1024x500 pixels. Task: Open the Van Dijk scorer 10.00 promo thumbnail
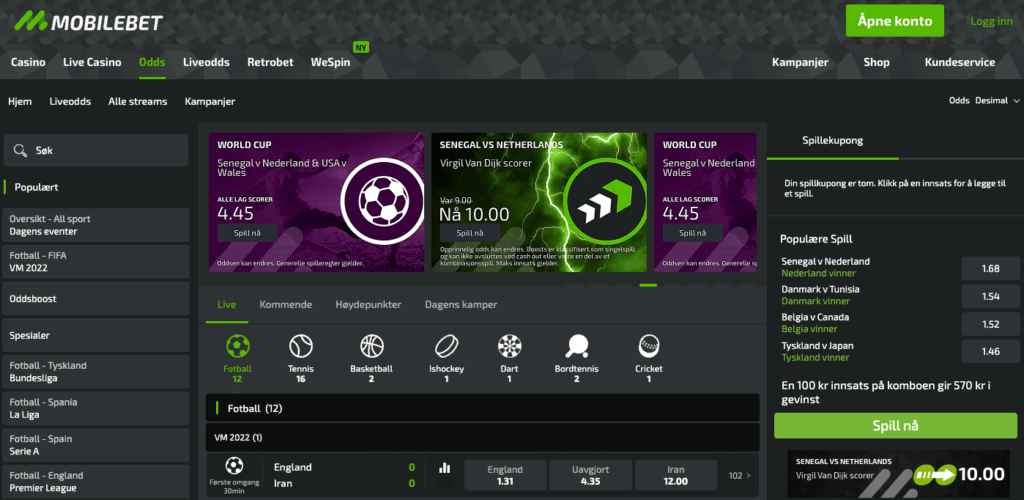pyautogui.click(x=899, y=475)
